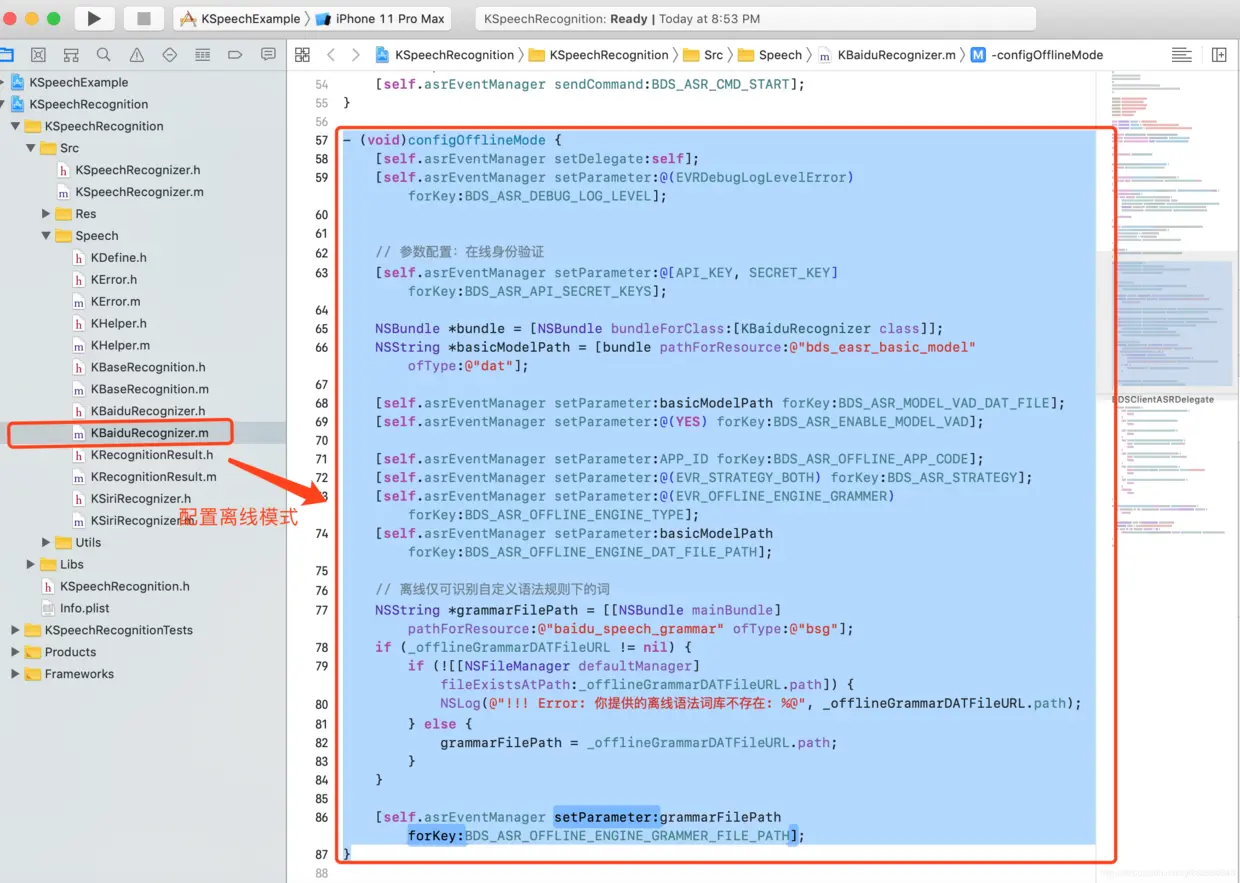This screenshot has height=883, width=1240.
Task: Expand the Res folder
Action: click(x=46, y=214)
